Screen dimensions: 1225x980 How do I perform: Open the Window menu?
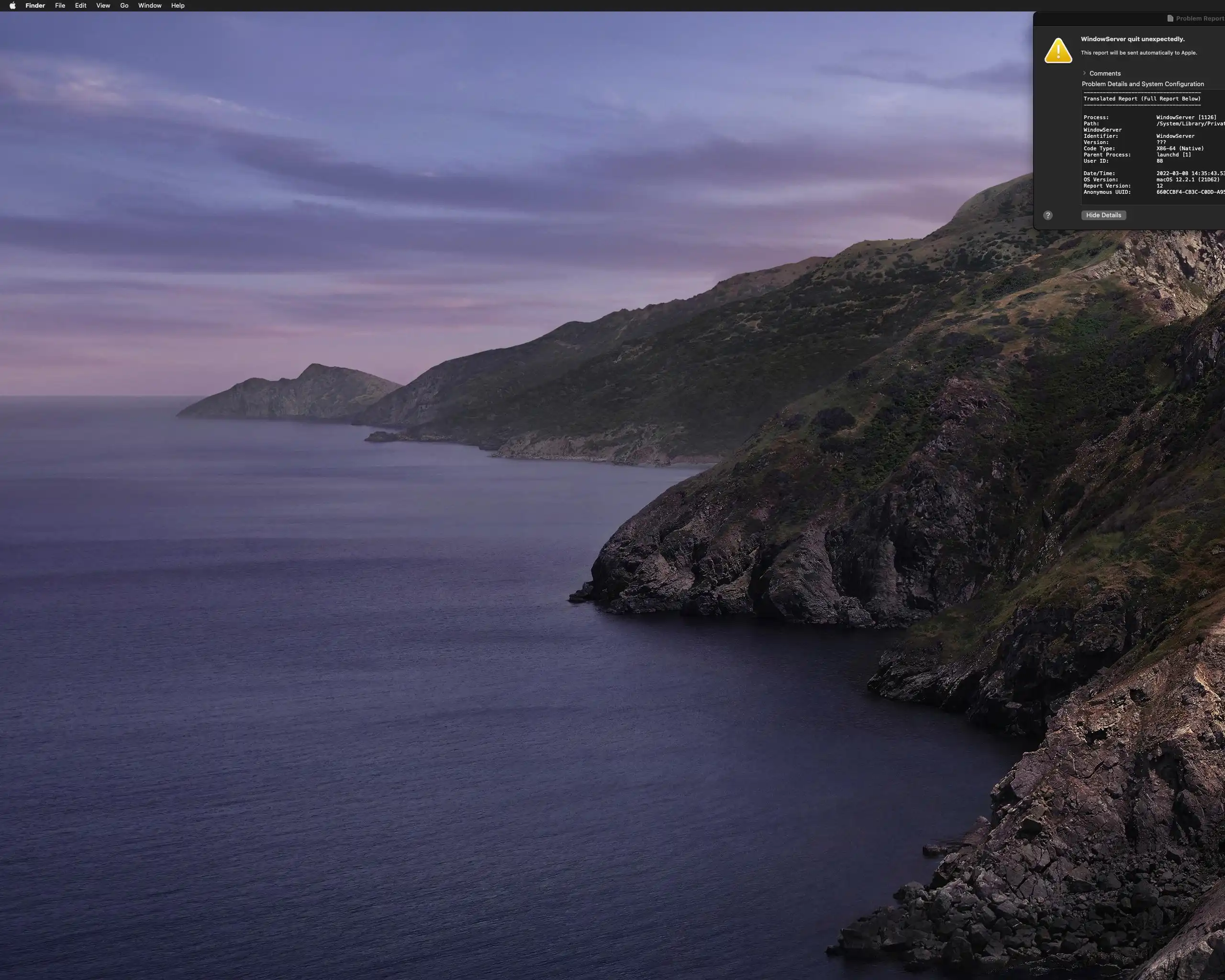[x=149, y=6]
